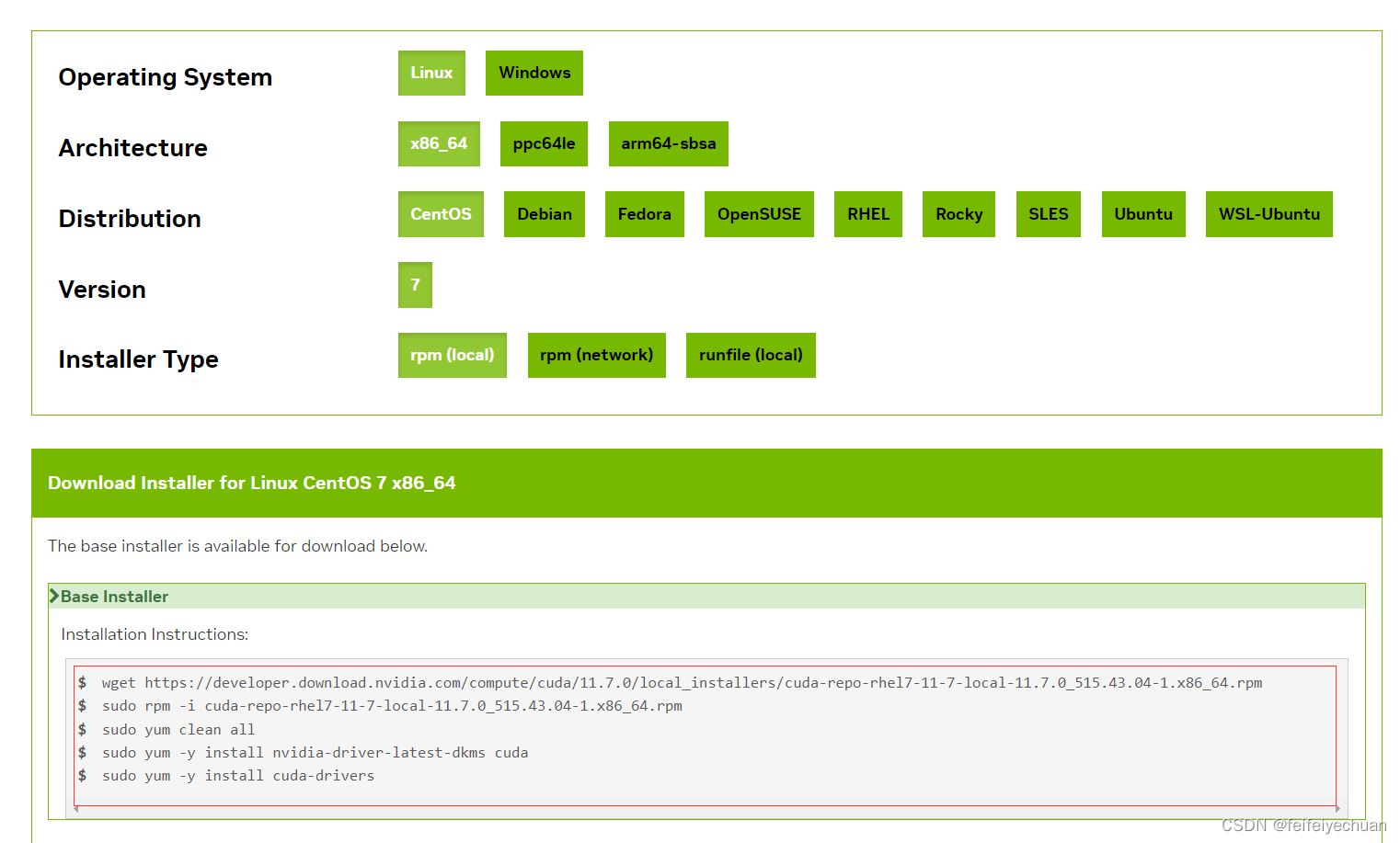This screenshot has height=843, width=1400.
Task: Select x86_64 architecture
Action: [439, 143]
